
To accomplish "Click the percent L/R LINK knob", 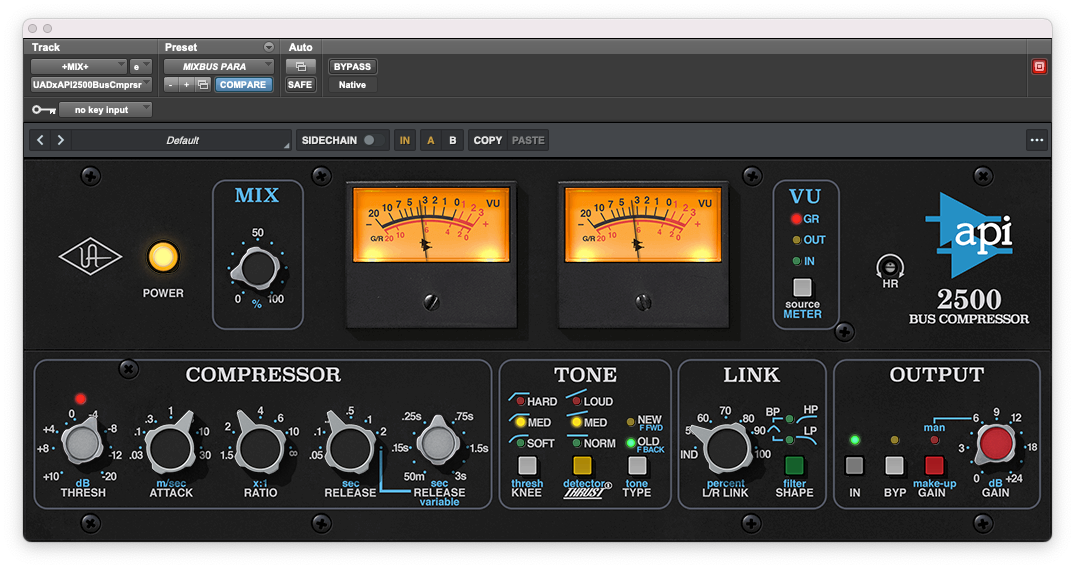I will pyautogui.click(x=725, y=449).
